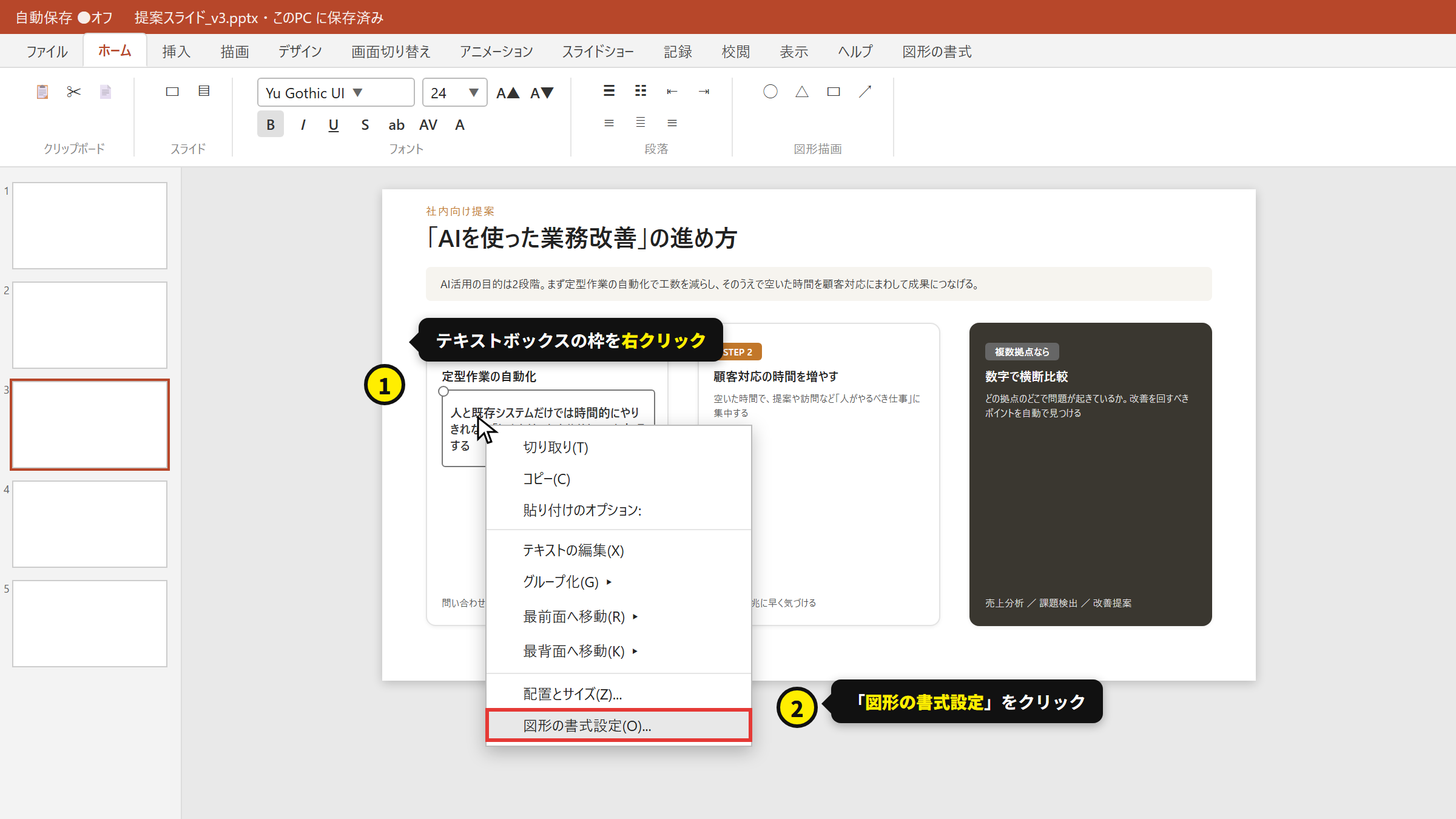Switch to the 挿入 tab
Image resolution: width=1456 pixels, height=819 pixels.
pyautogui.click(x=177, y=52)
